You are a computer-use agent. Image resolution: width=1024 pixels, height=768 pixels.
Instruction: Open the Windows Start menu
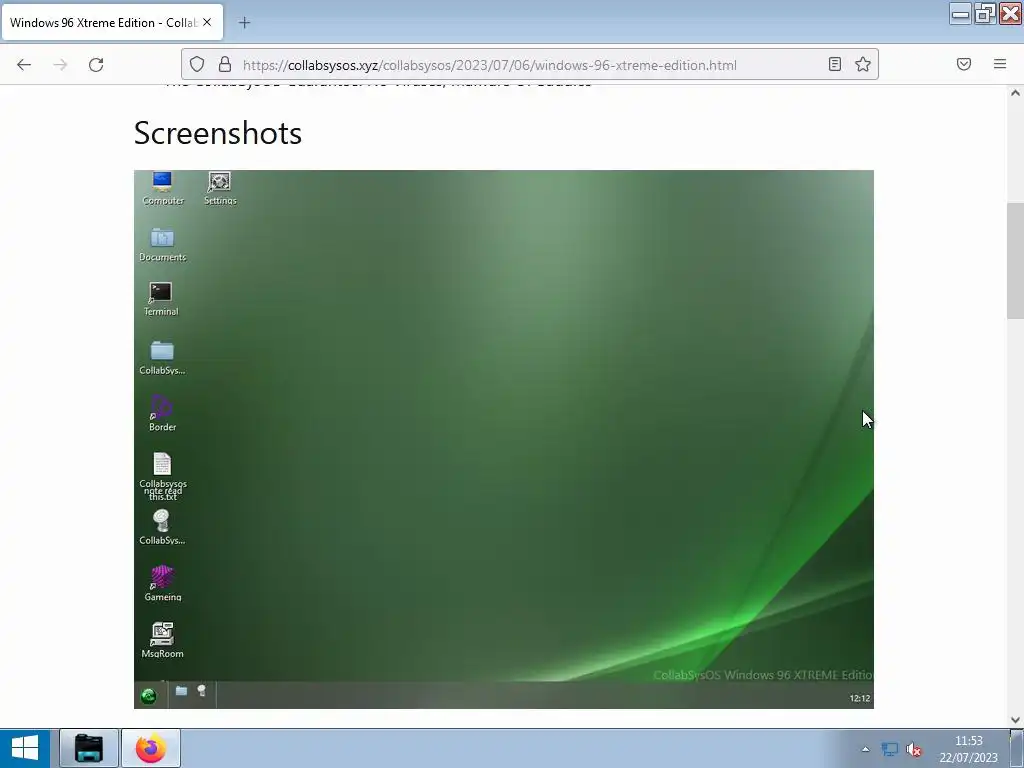click(25, 748)
